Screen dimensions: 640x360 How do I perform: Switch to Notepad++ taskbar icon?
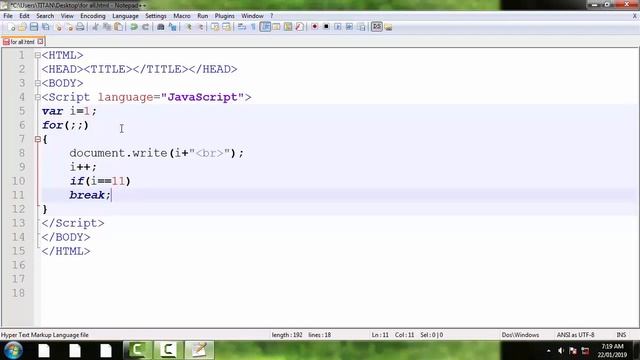pos(199,350)
